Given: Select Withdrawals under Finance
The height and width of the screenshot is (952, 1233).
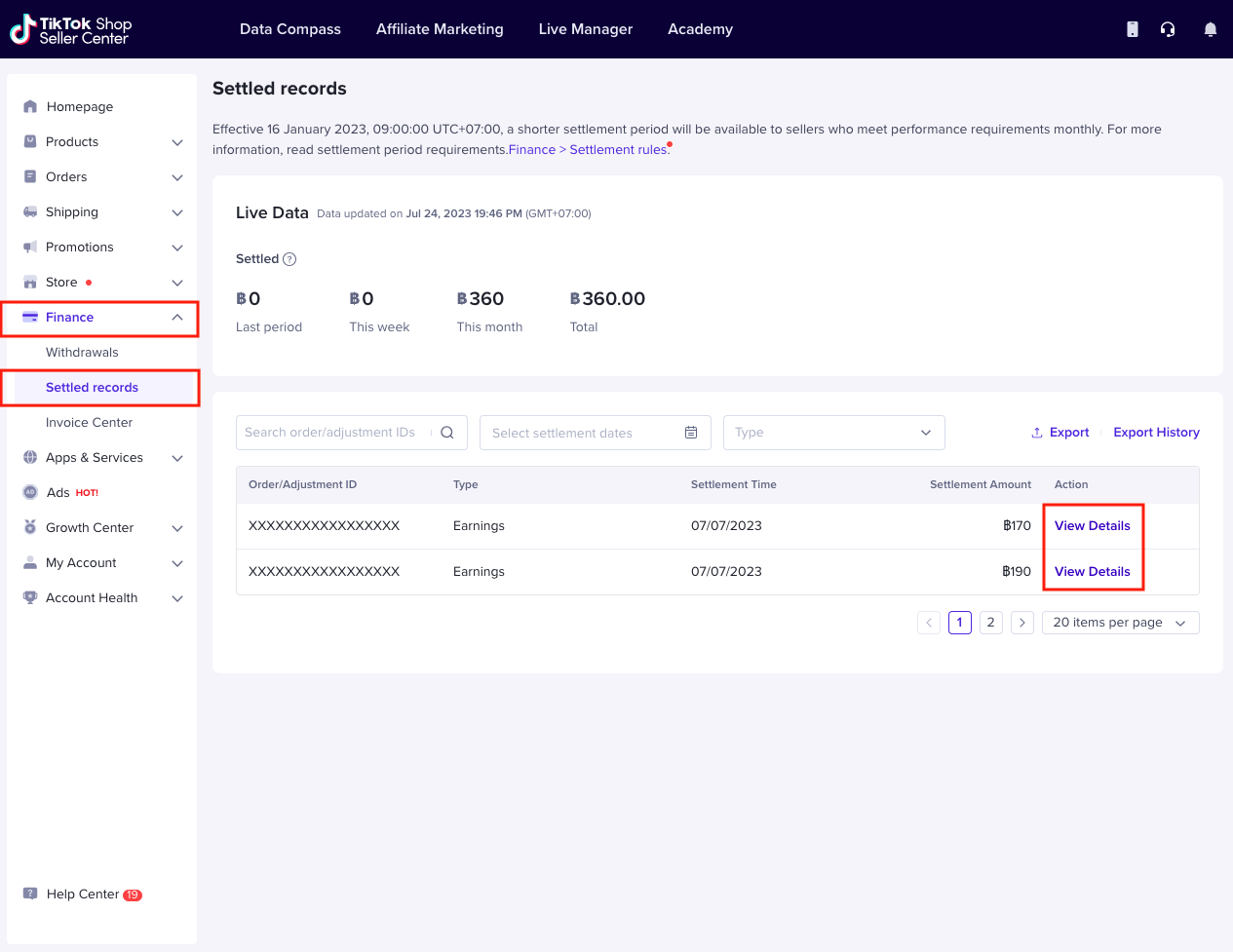Looking at the screenshot, I should tap(82, 353).
